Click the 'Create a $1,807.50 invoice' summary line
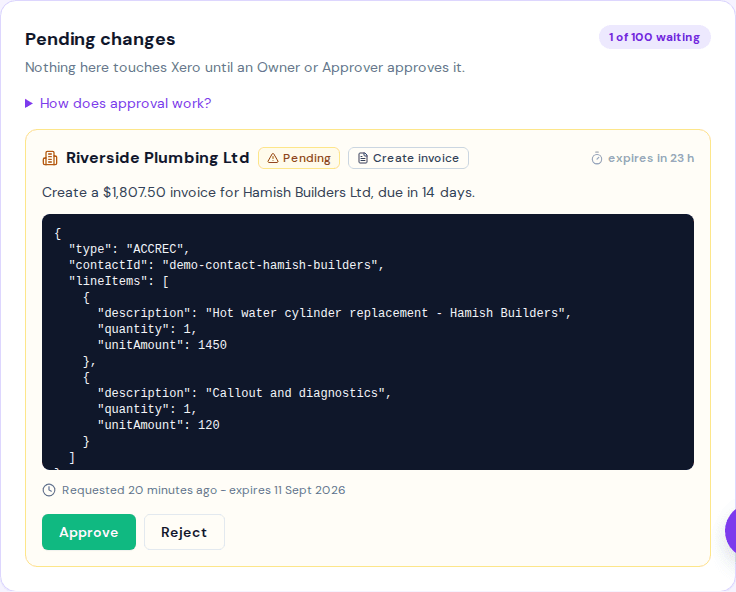 (259, 192)
